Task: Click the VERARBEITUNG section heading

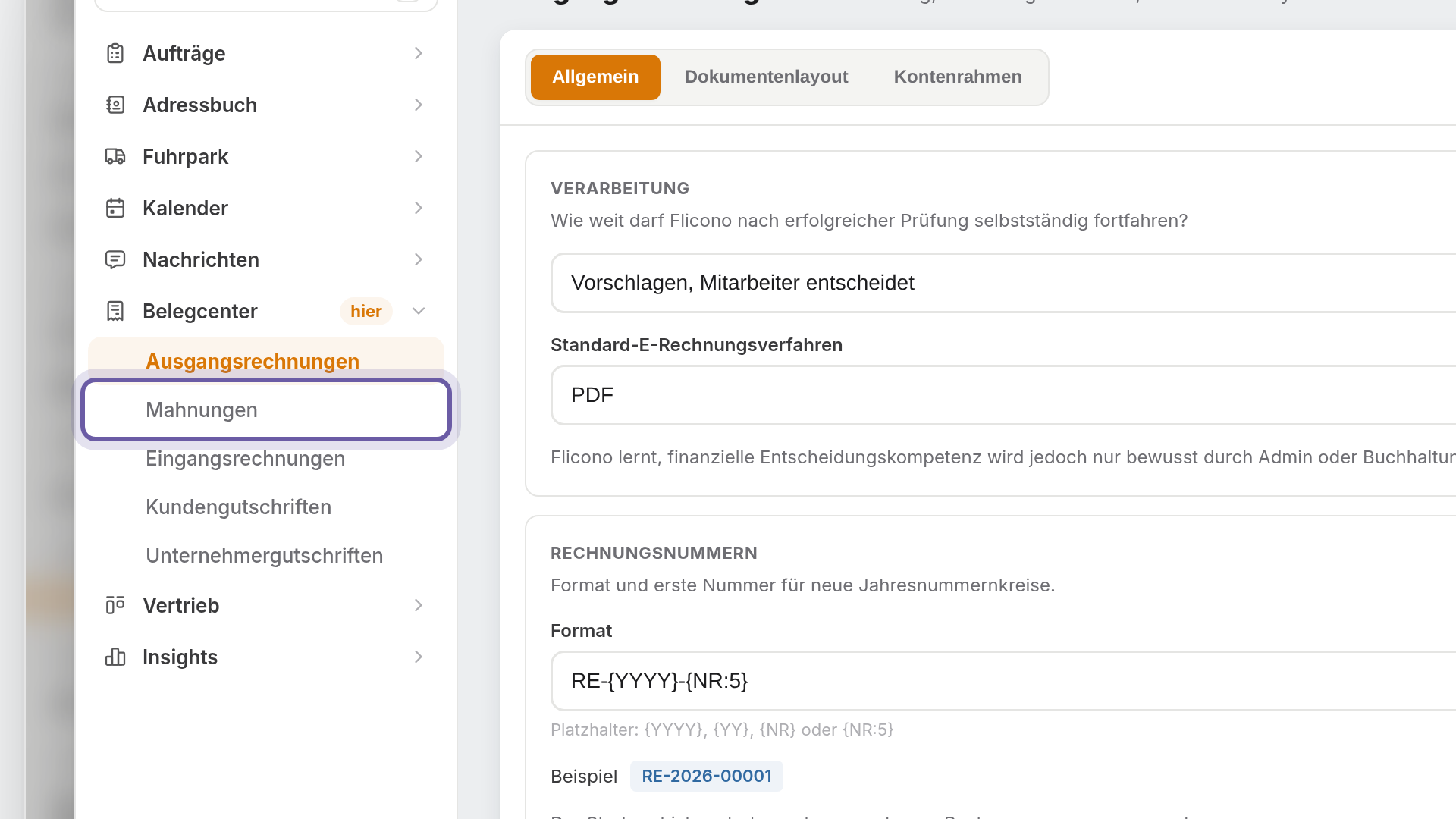Action: click(x=620, y=188)
